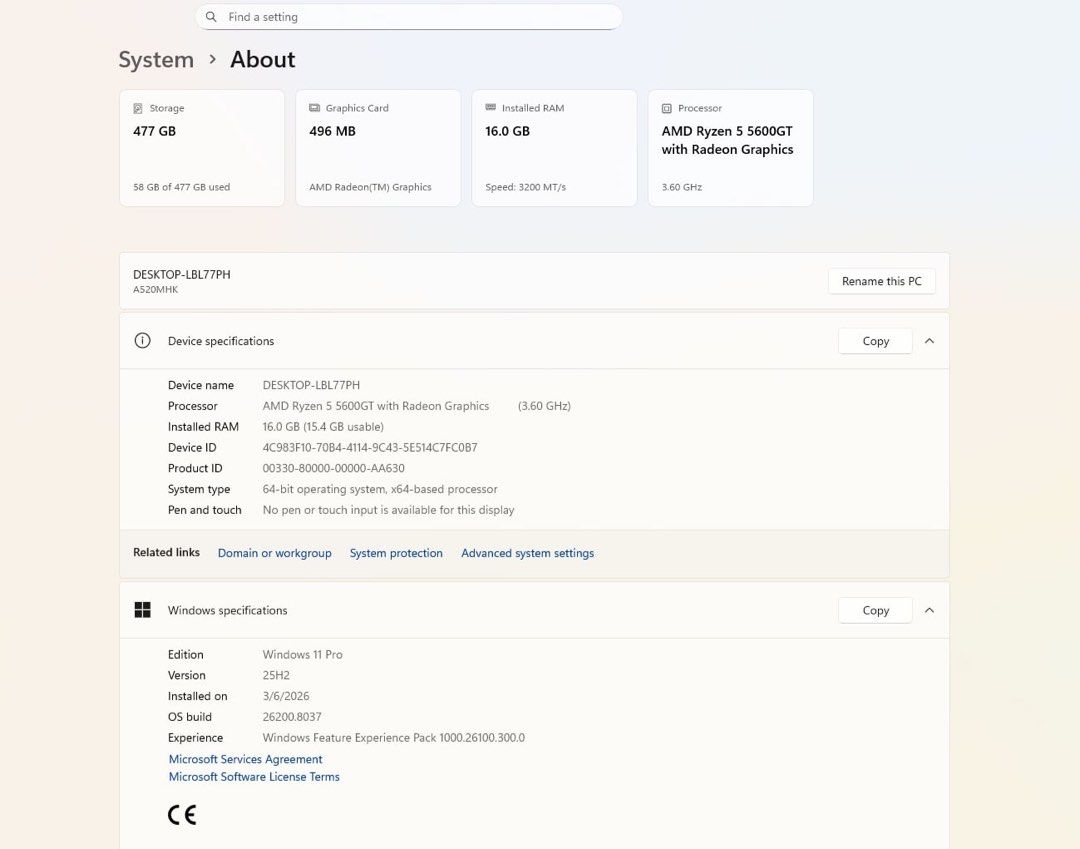This screenshot has height=849, width=1080.
Task: Click the 16.0 GB (15.4 GB usable) value
Action: tap(323, 427)
